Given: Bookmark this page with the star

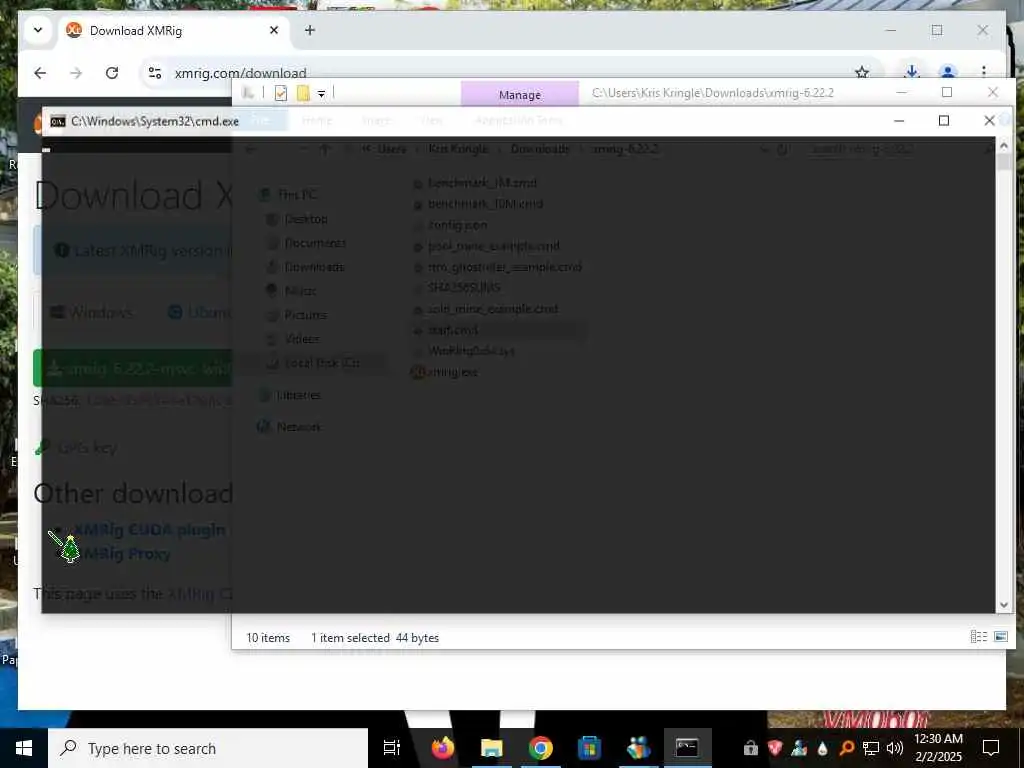Looking at the screenshot, I should [862, 72].
